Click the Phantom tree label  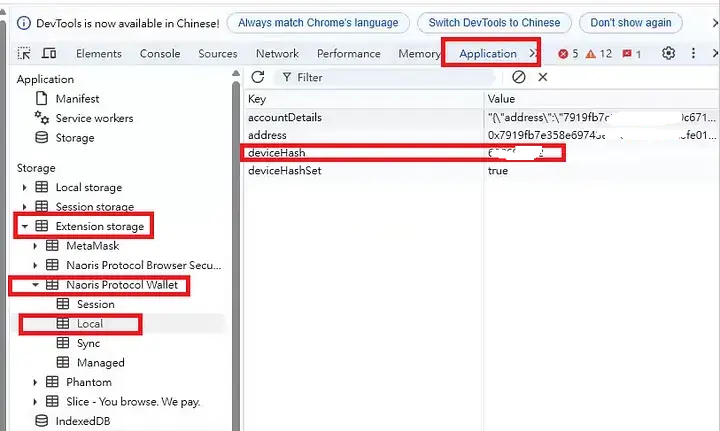(x=89, y=382)
